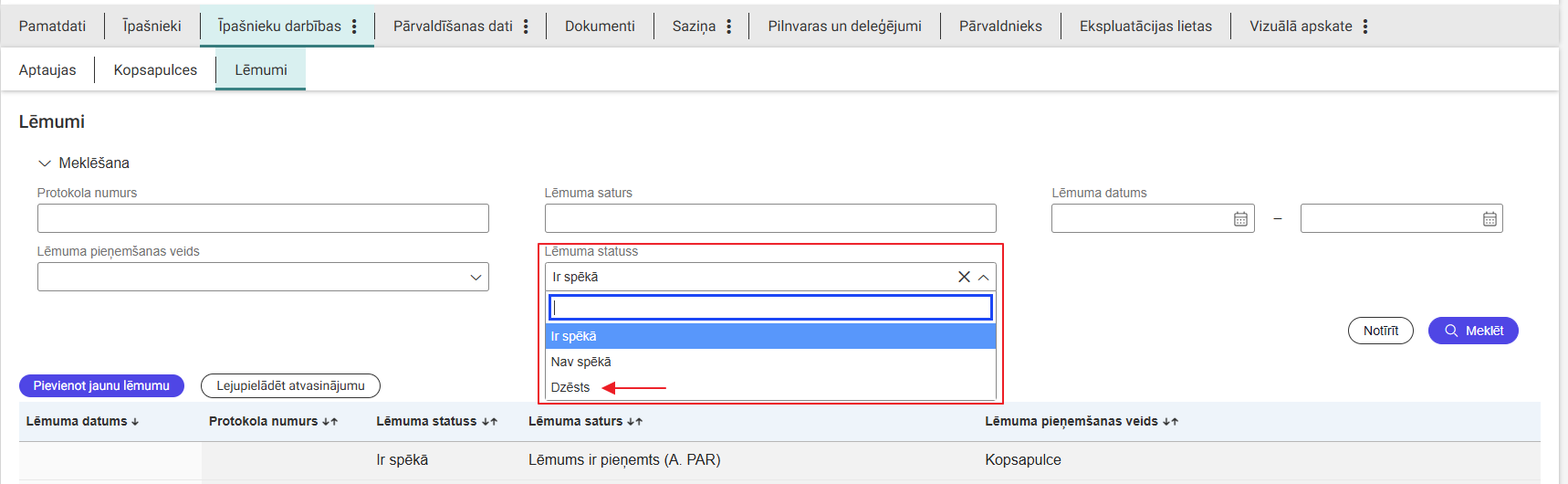Clear the selected Lēmuma statuss value
Image resolution: width=1568 pixels, height=484 pixels.
point(964,277)
